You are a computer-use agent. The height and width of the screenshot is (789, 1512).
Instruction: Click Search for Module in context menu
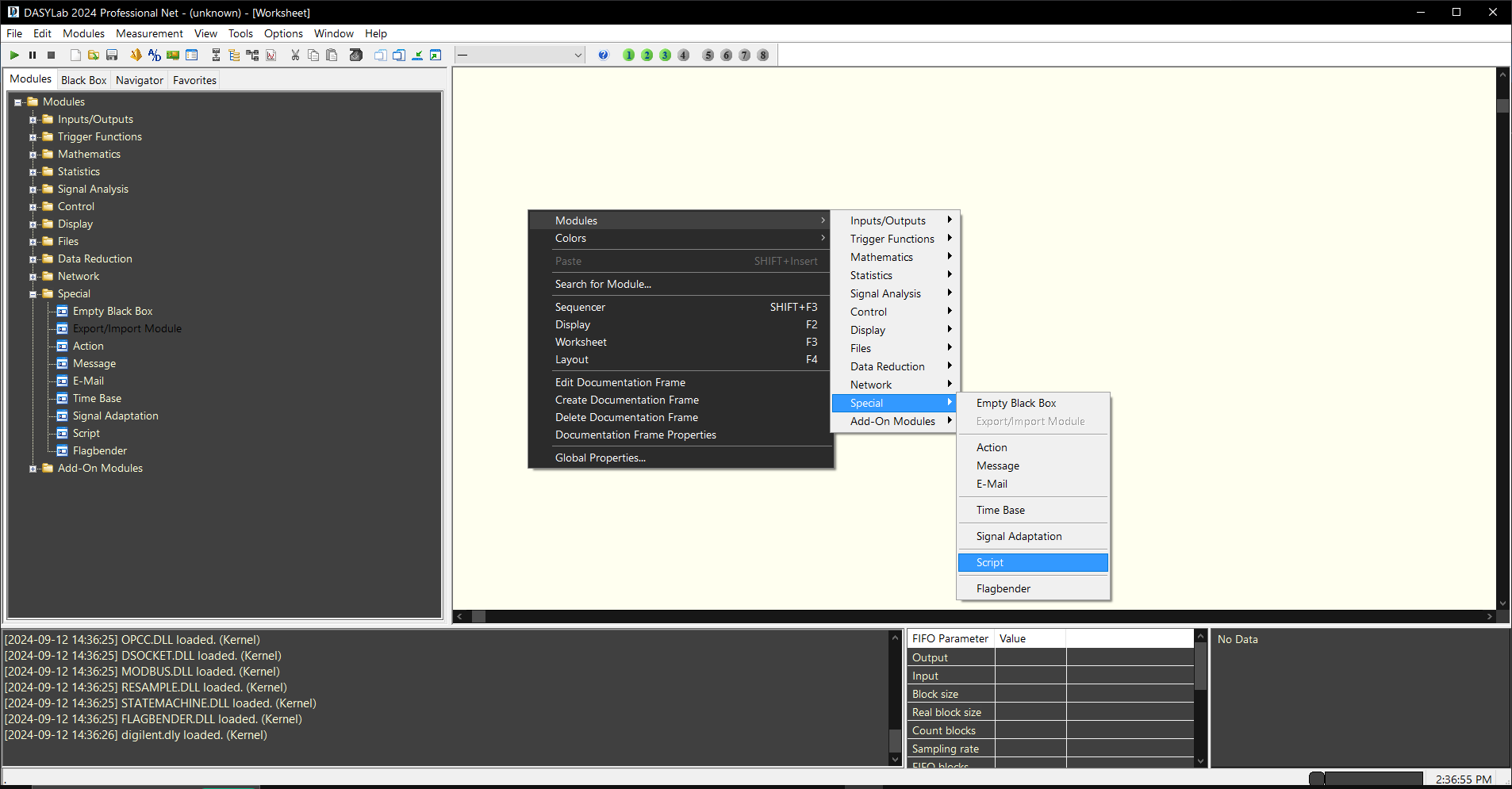(603, 284)
